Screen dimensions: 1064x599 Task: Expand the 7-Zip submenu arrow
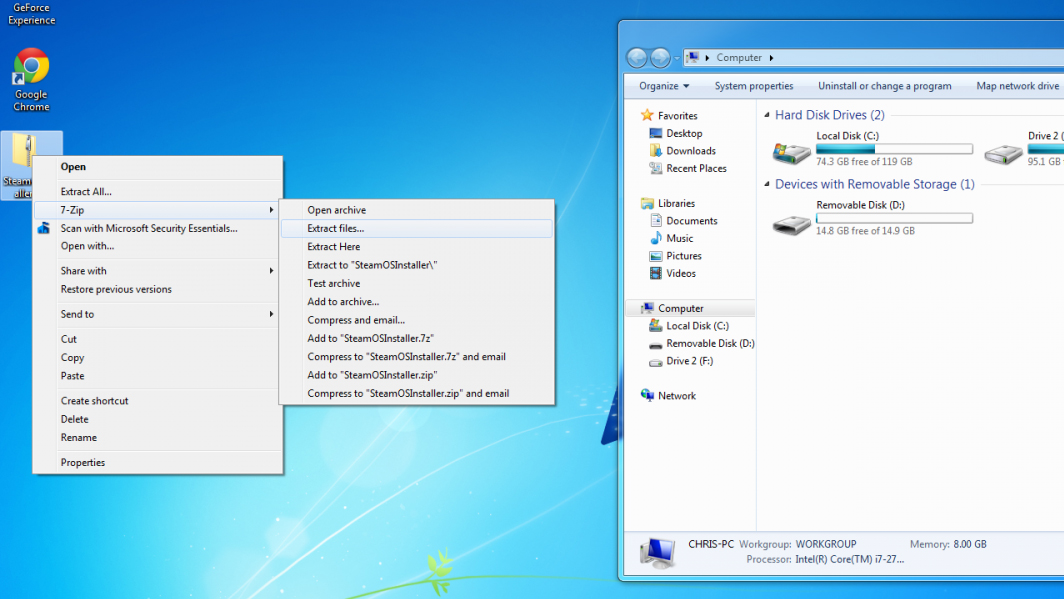point(271,210)
